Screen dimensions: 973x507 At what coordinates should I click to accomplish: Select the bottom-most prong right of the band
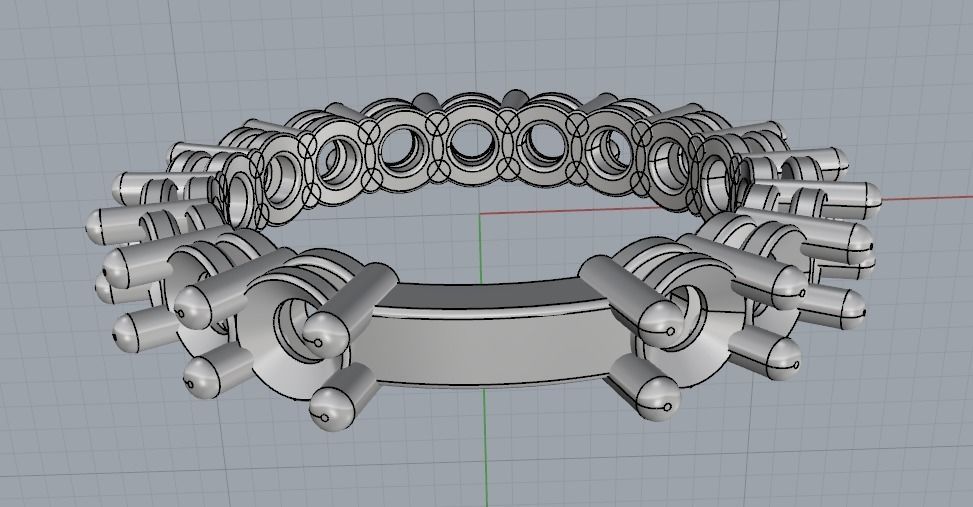[644, 388]
